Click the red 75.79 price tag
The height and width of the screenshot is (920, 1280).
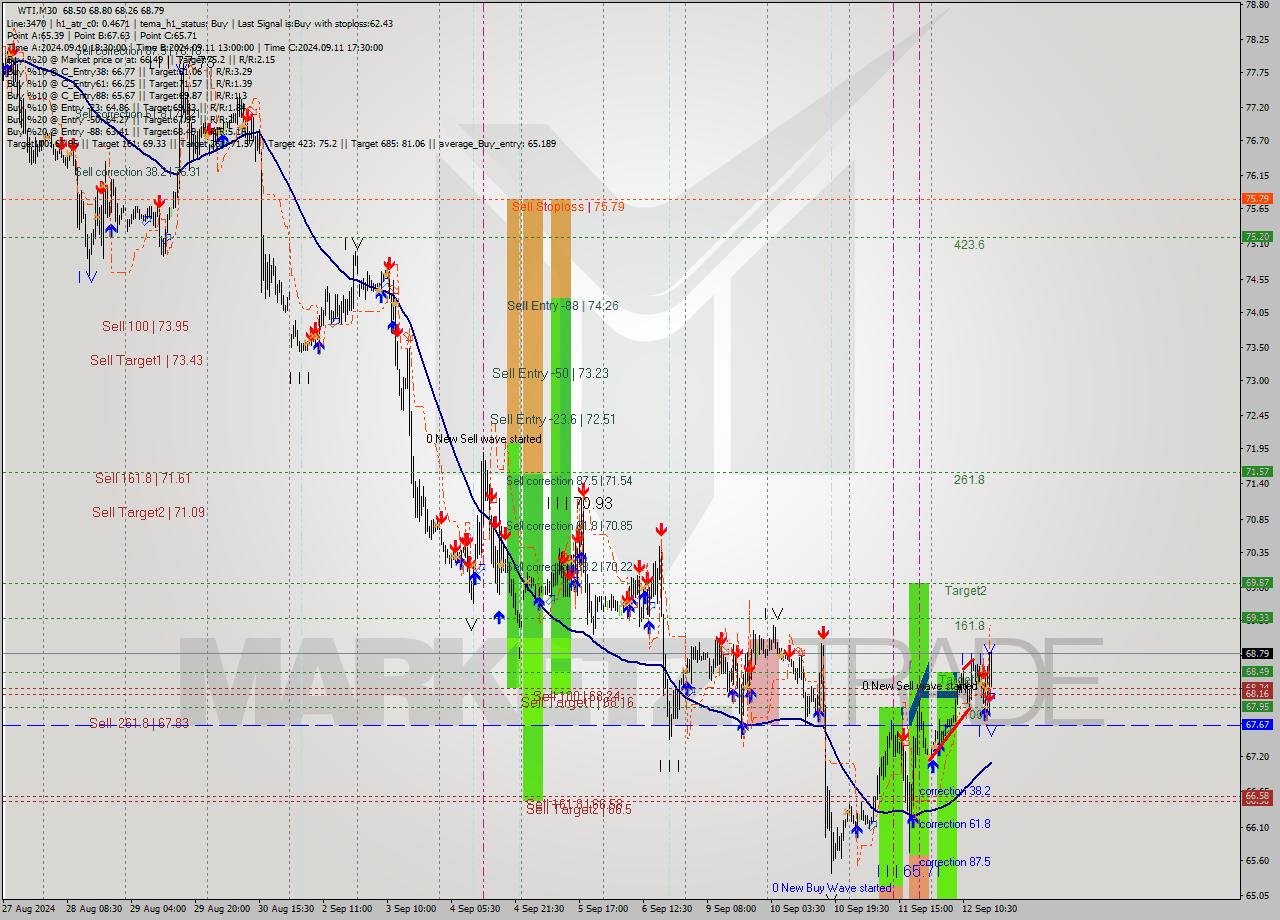1256,199
